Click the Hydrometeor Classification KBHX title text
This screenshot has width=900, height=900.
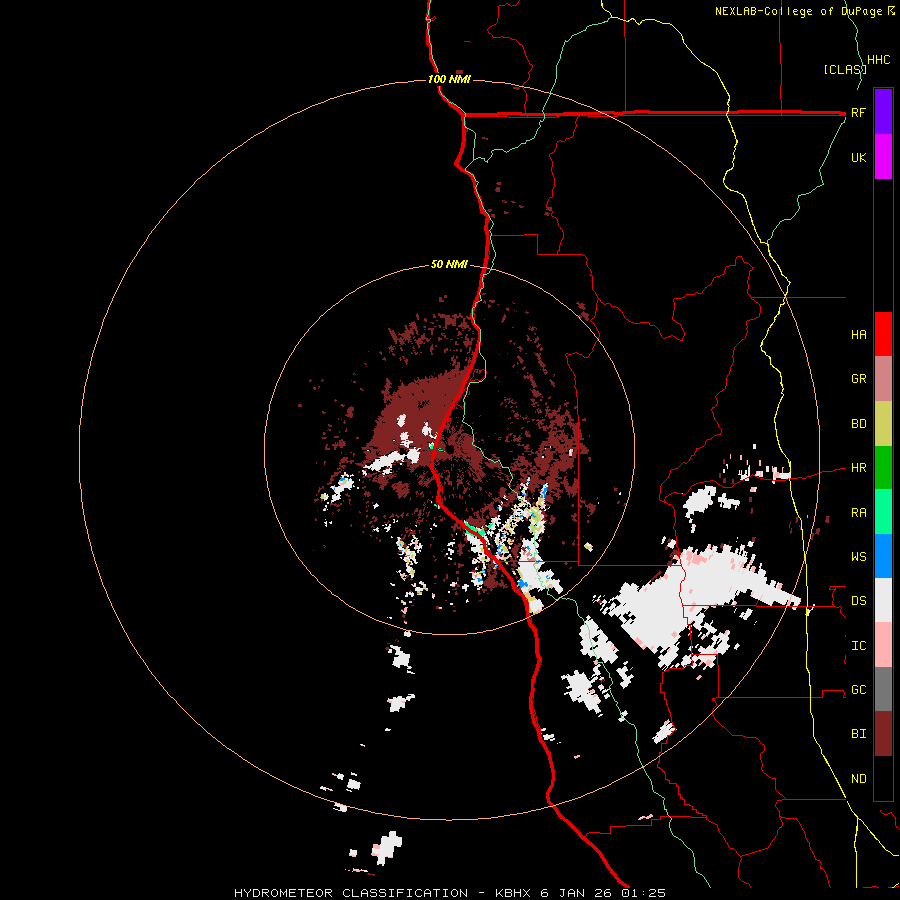click(x=450, y=893)
